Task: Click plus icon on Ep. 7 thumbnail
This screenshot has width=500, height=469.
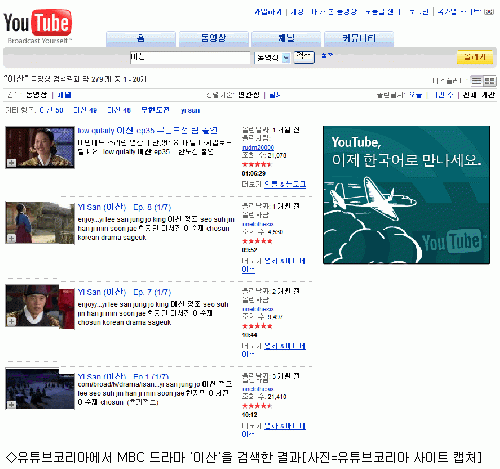Action: pyautogui.click(x=12, y=321)
